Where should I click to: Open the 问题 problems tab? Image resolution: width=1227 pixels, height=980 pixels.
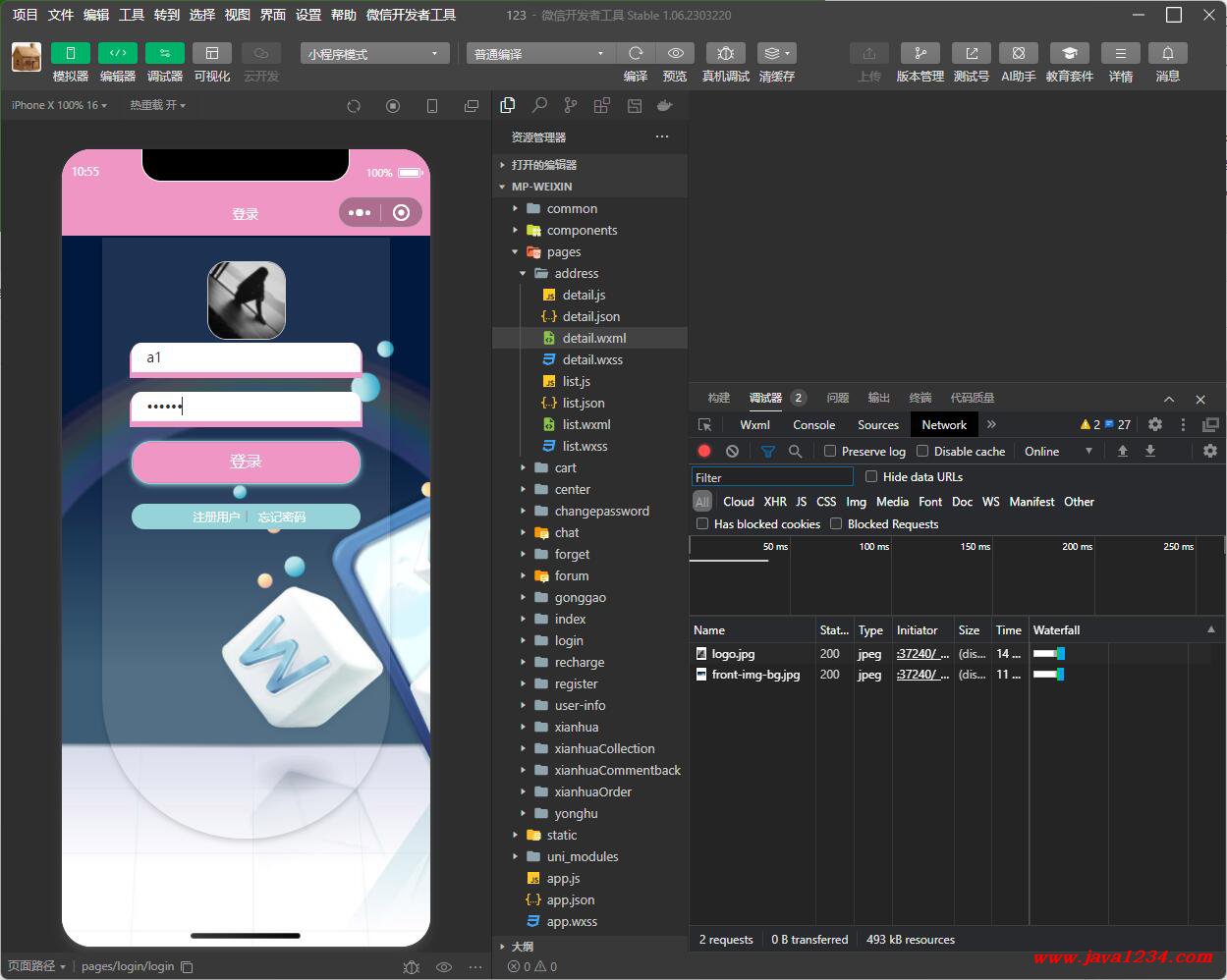tap(837, 398)
